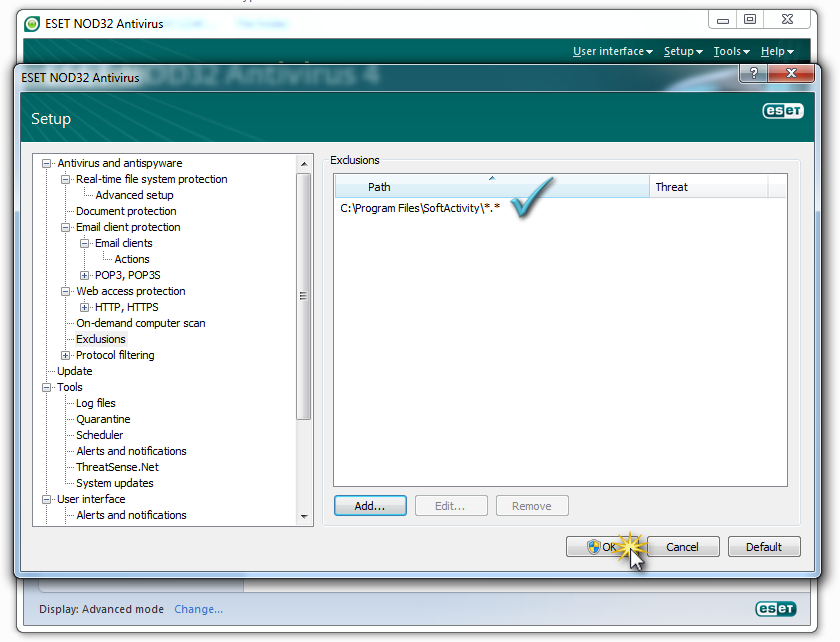Collapse the Email client protection node
Viewport: 840px width, 642px height.
pos(65,227)
